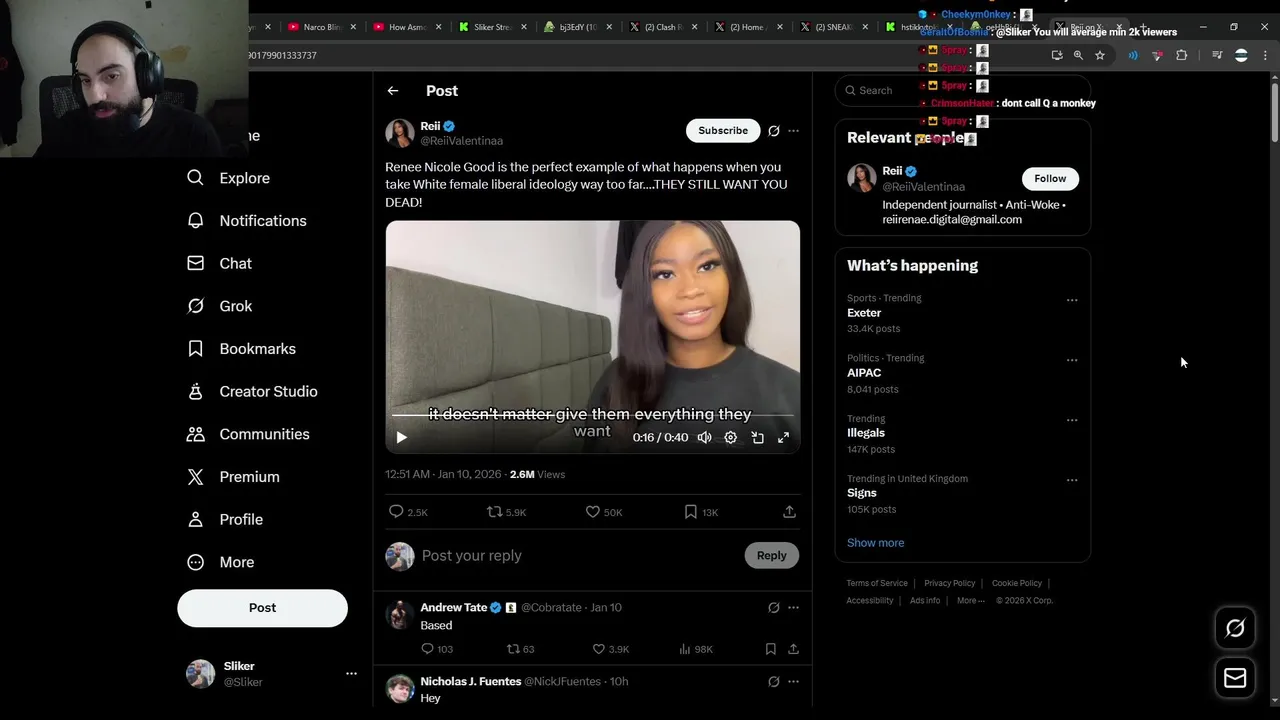The height and width of the screenshot is (720, 1280).
Task: Open Reii's avatar on the post
Action: [x=400, y=133]
